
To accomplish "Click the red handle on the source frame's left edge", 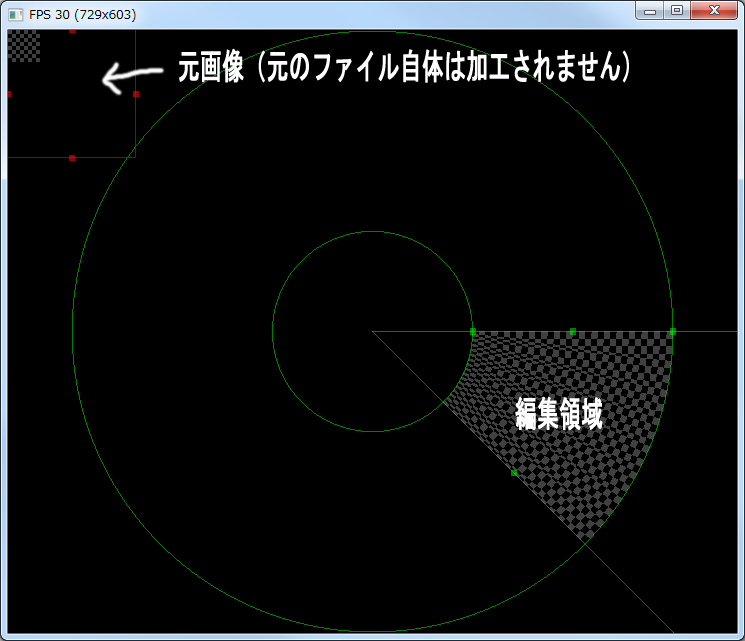I will pos(9,94).
